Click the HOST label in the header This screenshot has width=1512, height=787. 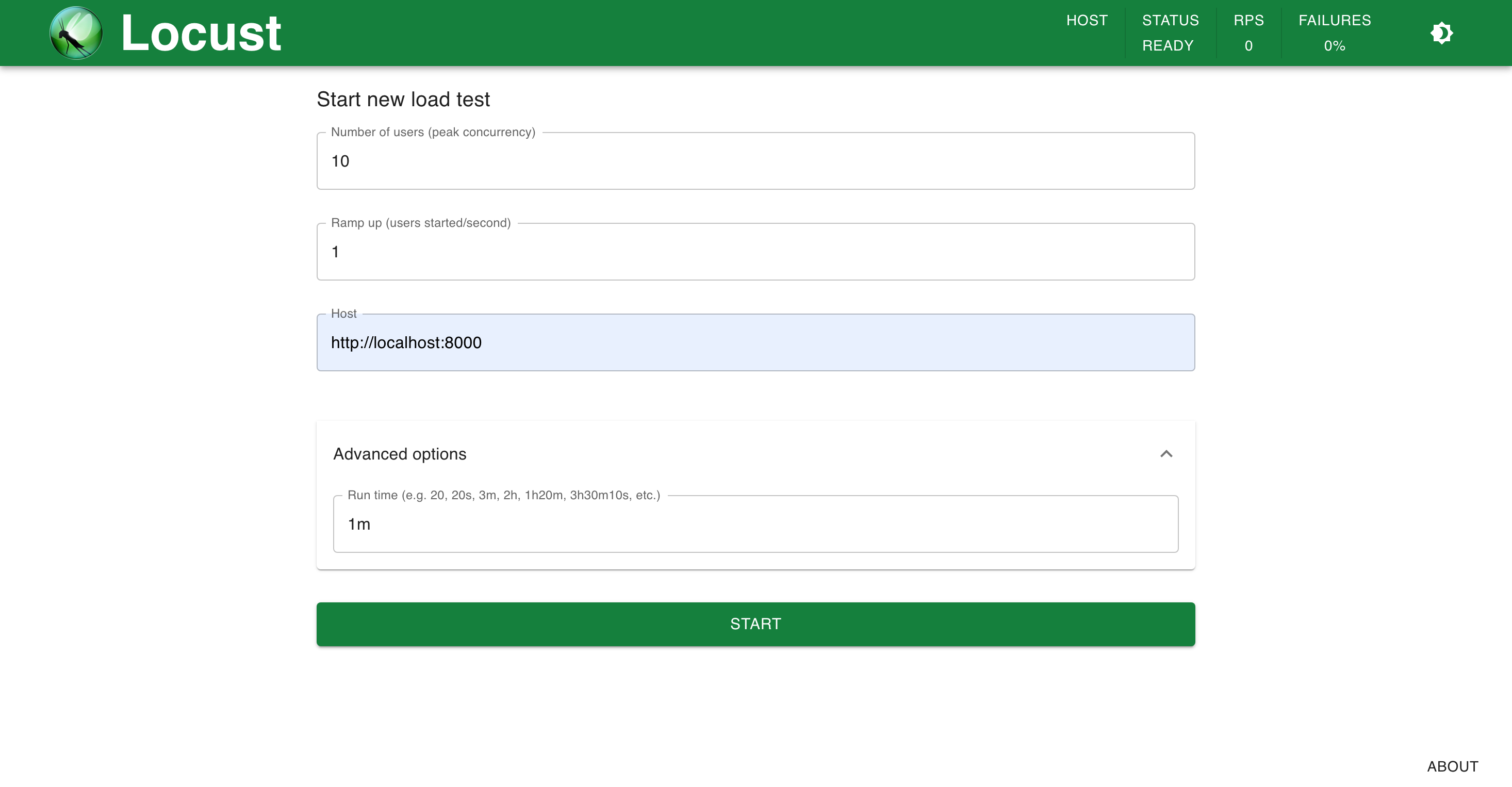point(1087,21)
